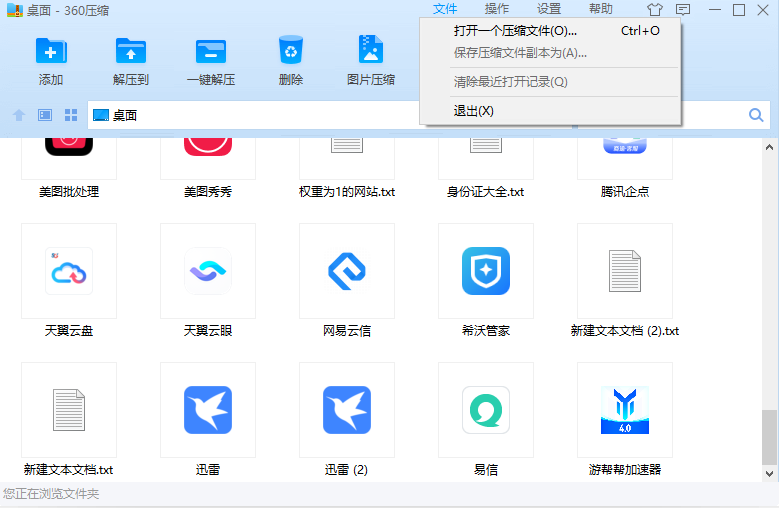The width and height of the screenshot is (779, 508).
Task: Open the skin (shirt) icon in title bar
Action: (655, 9)
